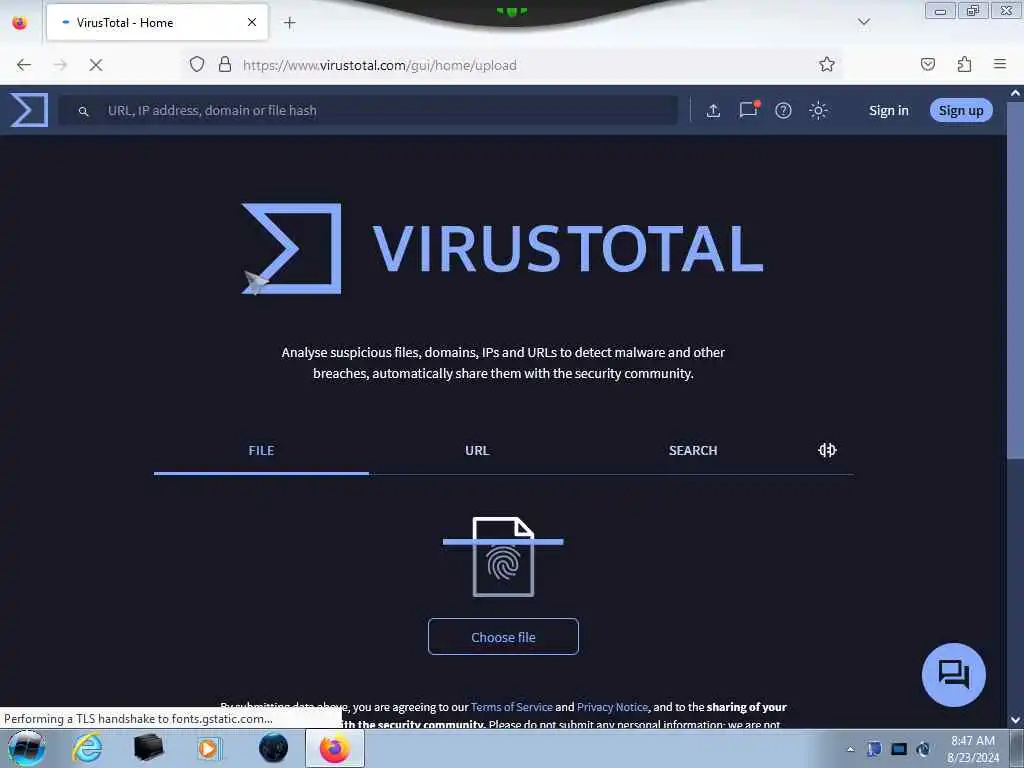Screen dimensions: 1024x768
Task: Open the Privacy Notice link
Action: pyautogui.click(x=613, y=707)
